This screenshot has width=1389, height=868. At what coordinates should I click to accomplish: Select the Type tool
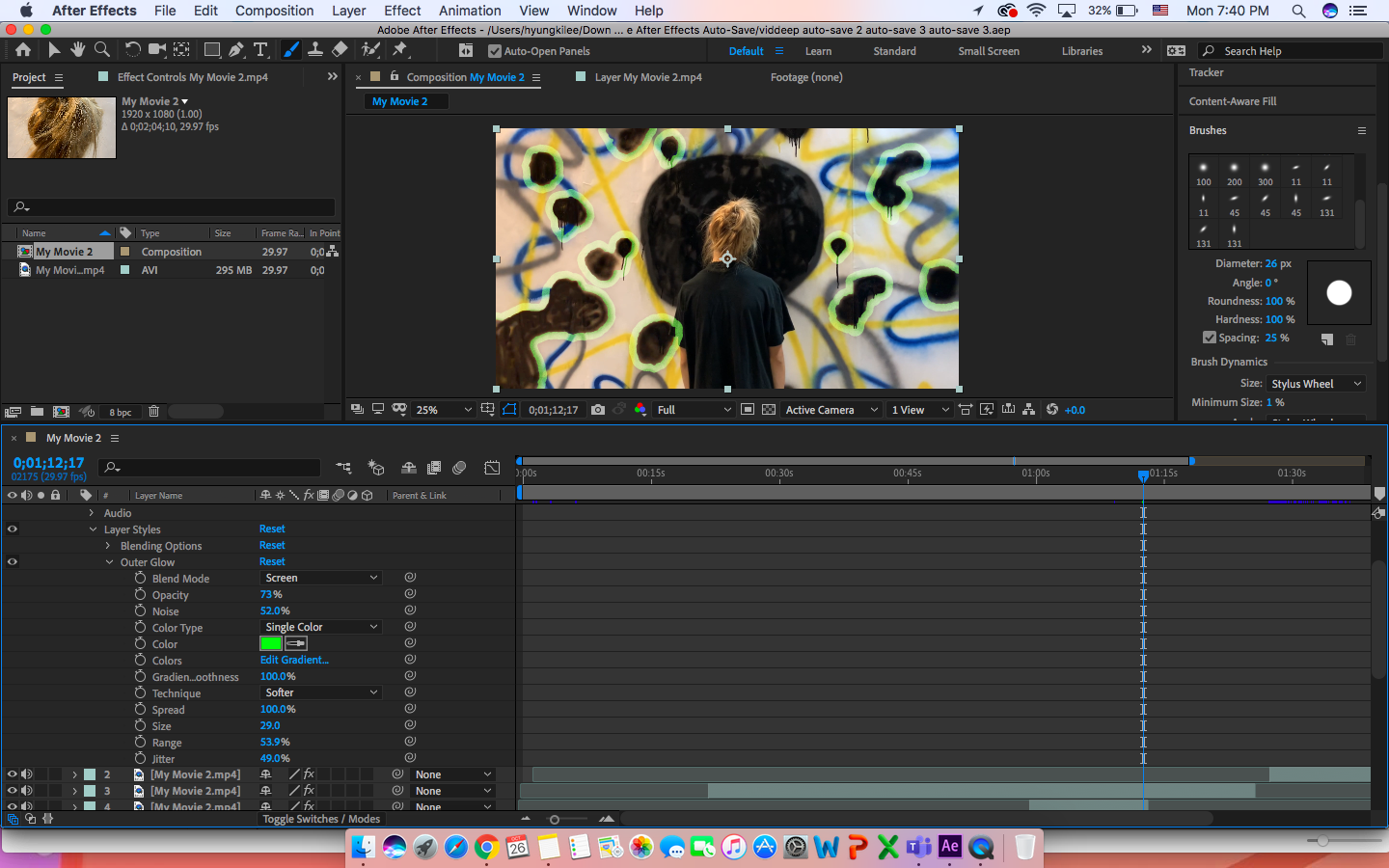tap(260, 49)
